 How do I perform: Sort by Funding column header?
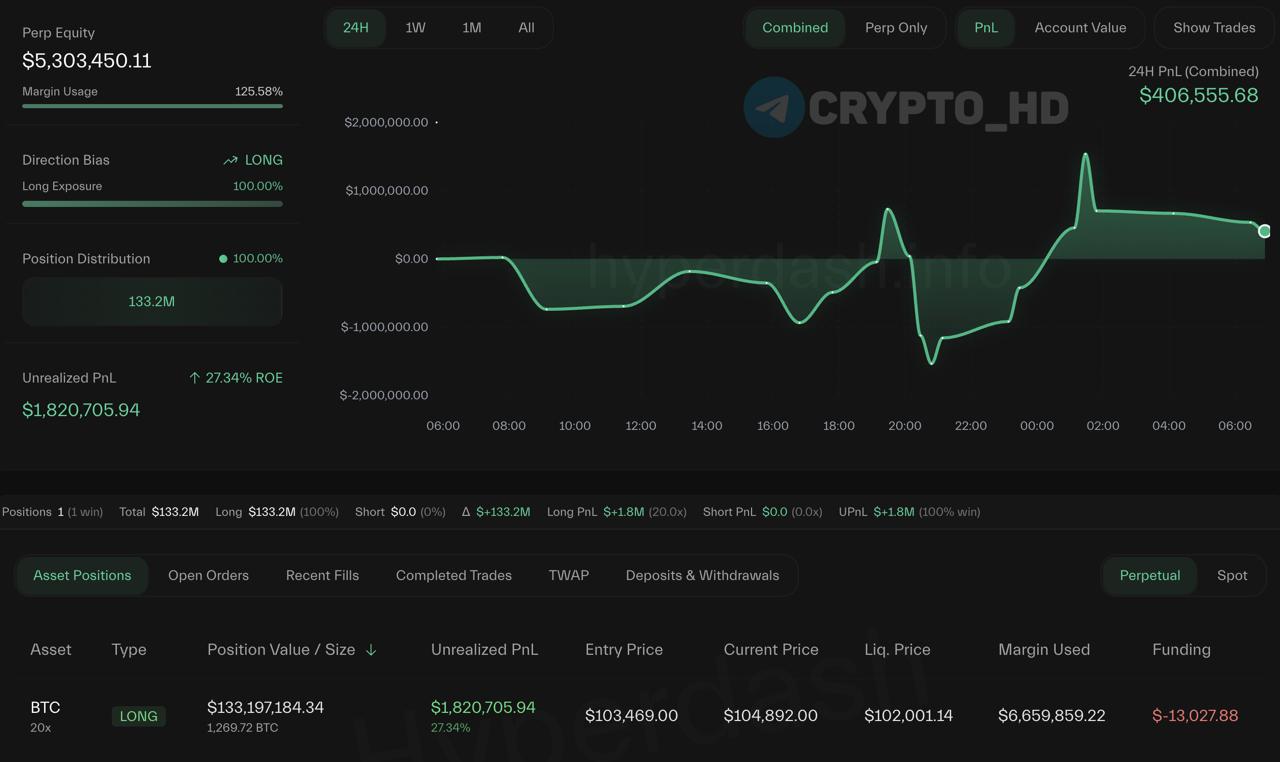tap(1181, 650)
